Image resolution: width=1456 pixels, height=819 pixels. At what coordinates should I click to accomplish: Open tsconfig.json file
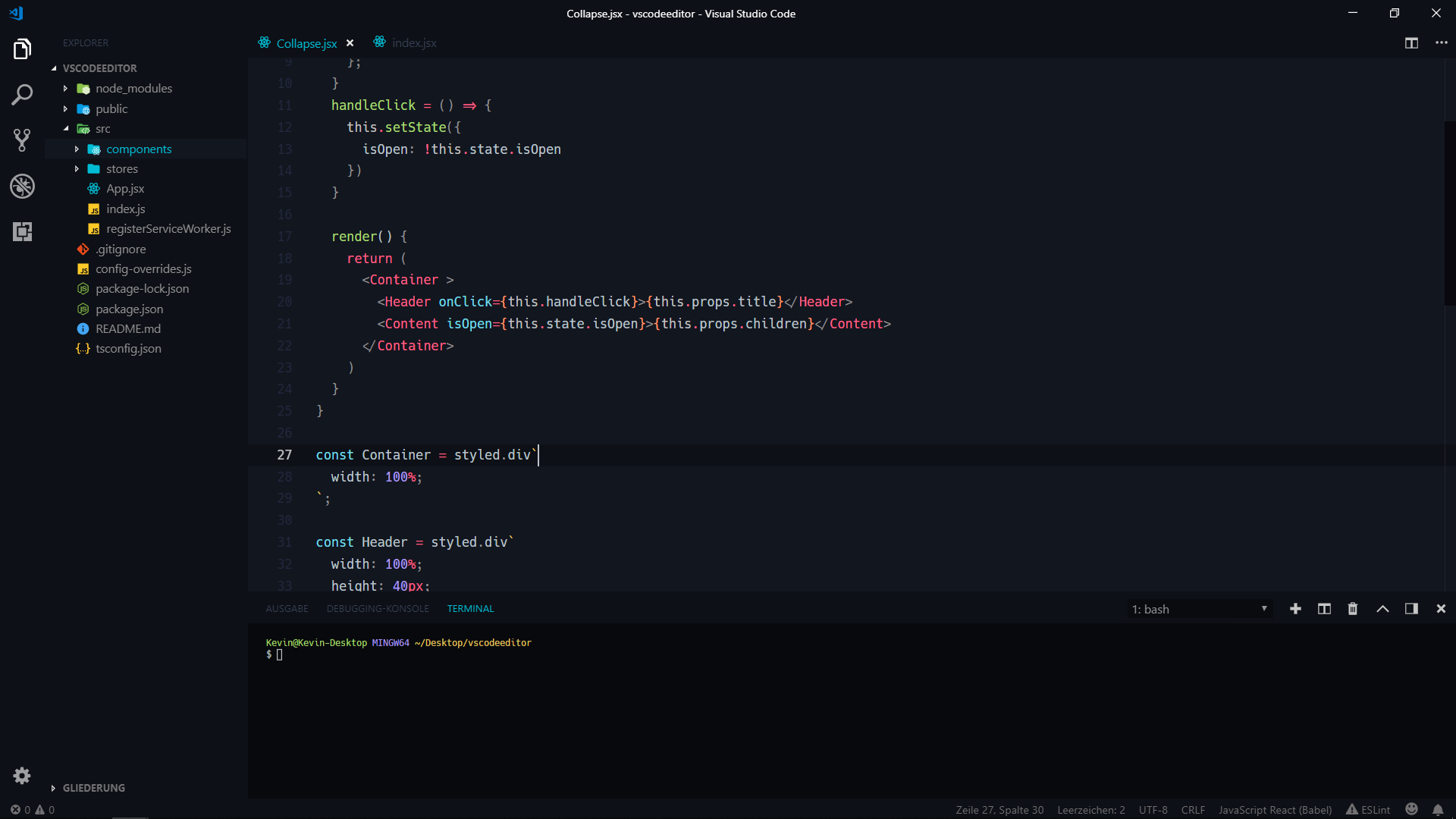click(x=128, y=349)
